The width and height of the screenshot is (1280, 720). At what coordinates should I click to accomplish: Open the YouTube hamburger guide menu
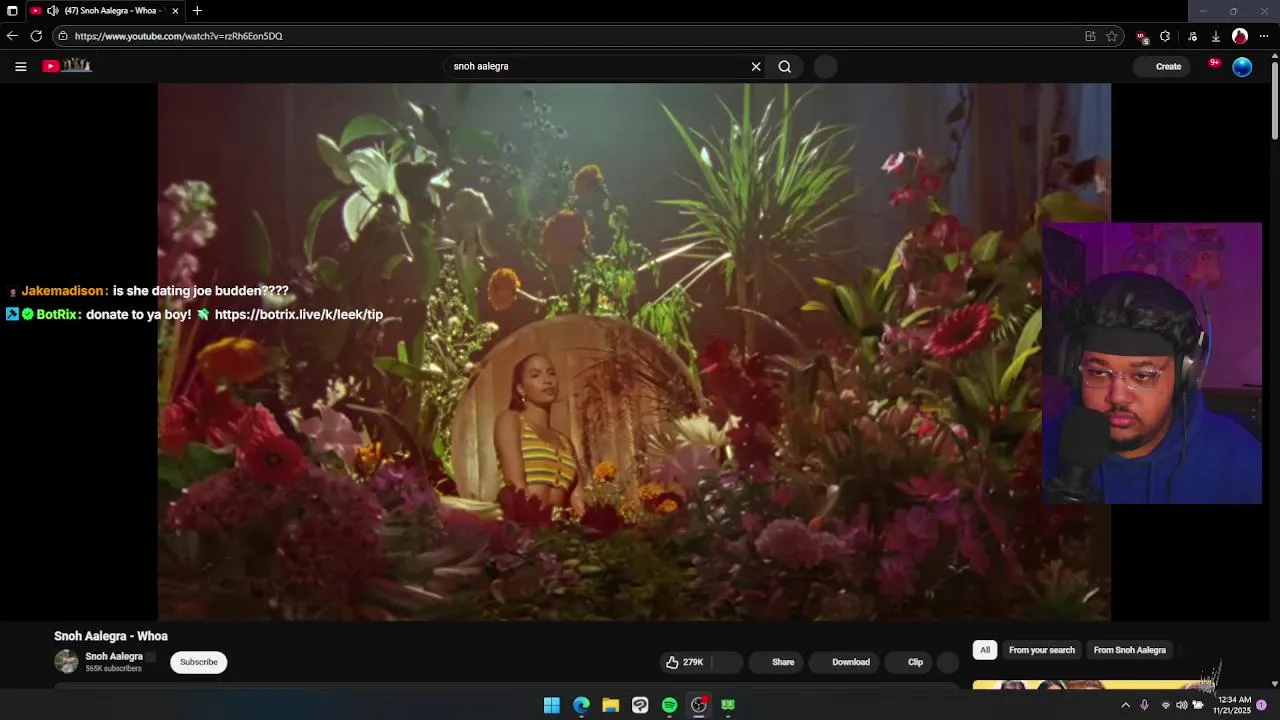pos(20,66)
